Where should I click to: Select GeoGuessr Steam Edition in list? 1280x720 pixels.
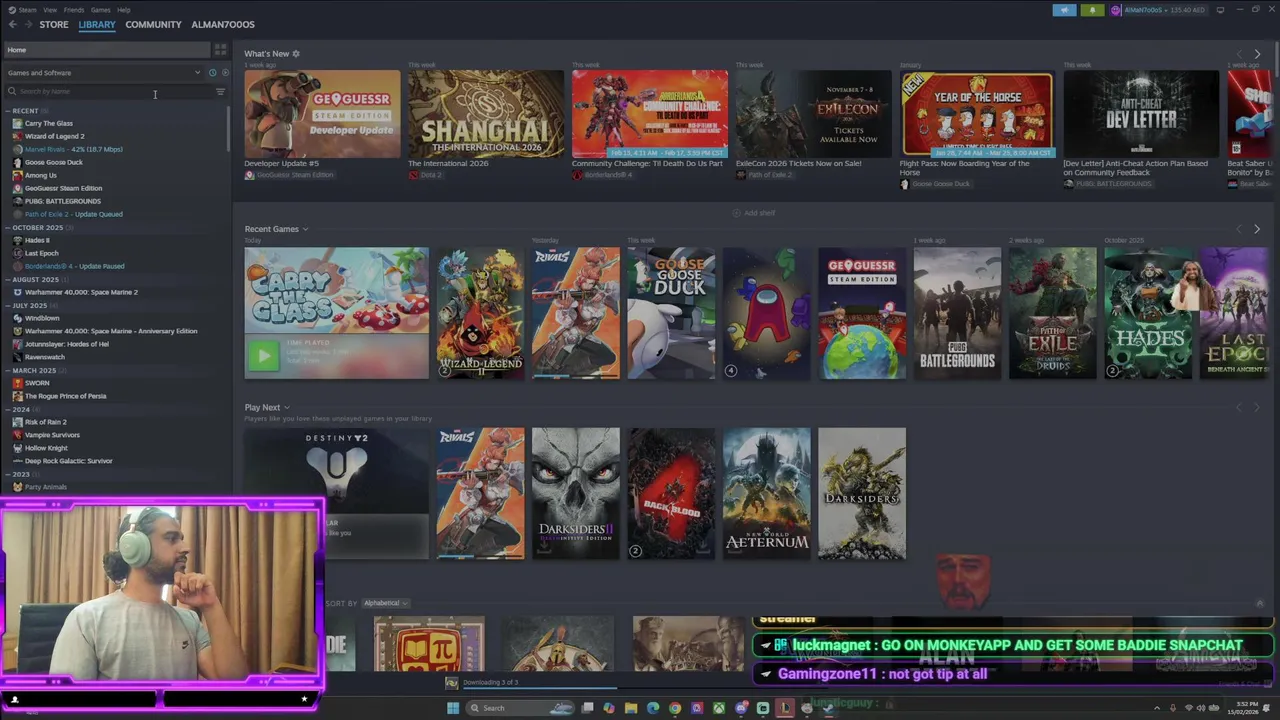click(63, 189)
